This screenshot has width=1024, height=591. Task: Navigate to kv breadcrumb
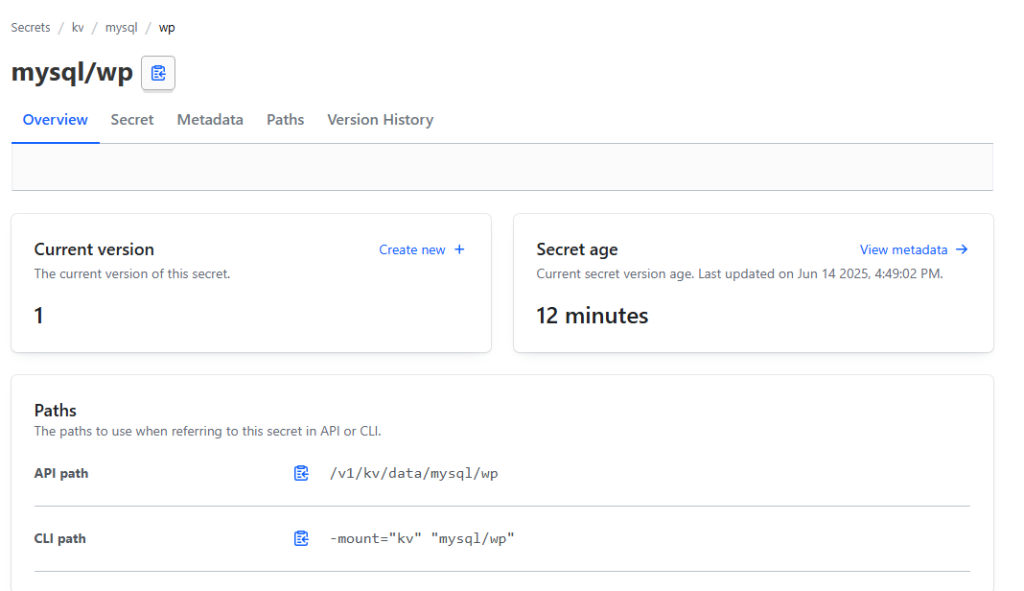coord(78,27)
